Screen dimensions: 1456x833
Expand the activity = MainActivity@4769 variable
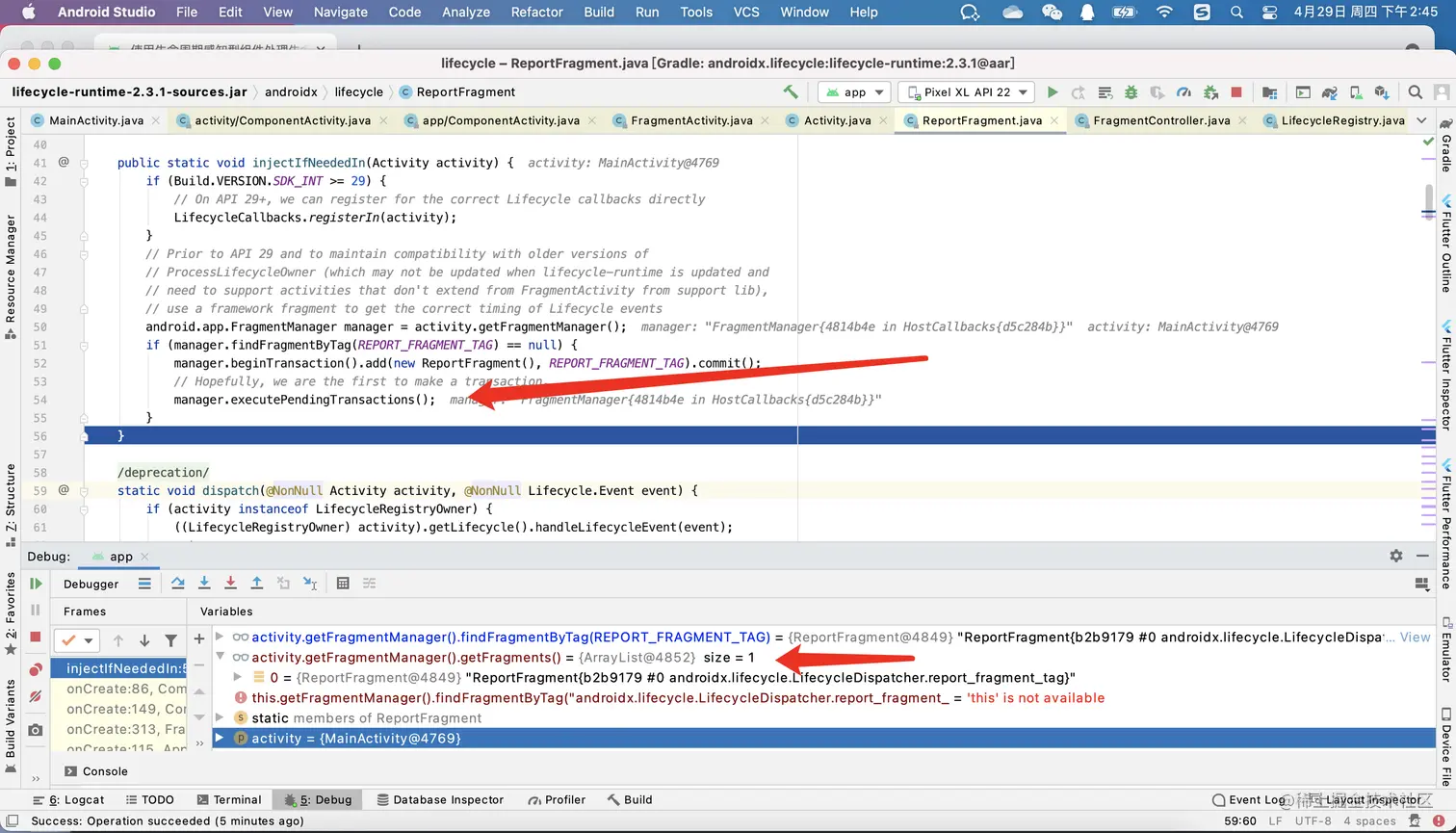pyautogui.click(x=221, y=738)
